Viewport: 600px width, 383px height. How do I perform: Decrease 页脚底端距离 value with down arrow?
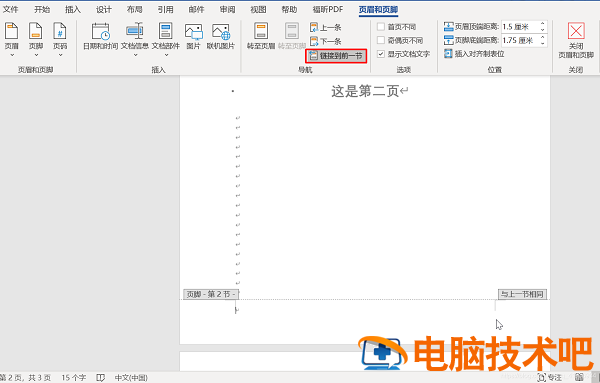point(543,43)
